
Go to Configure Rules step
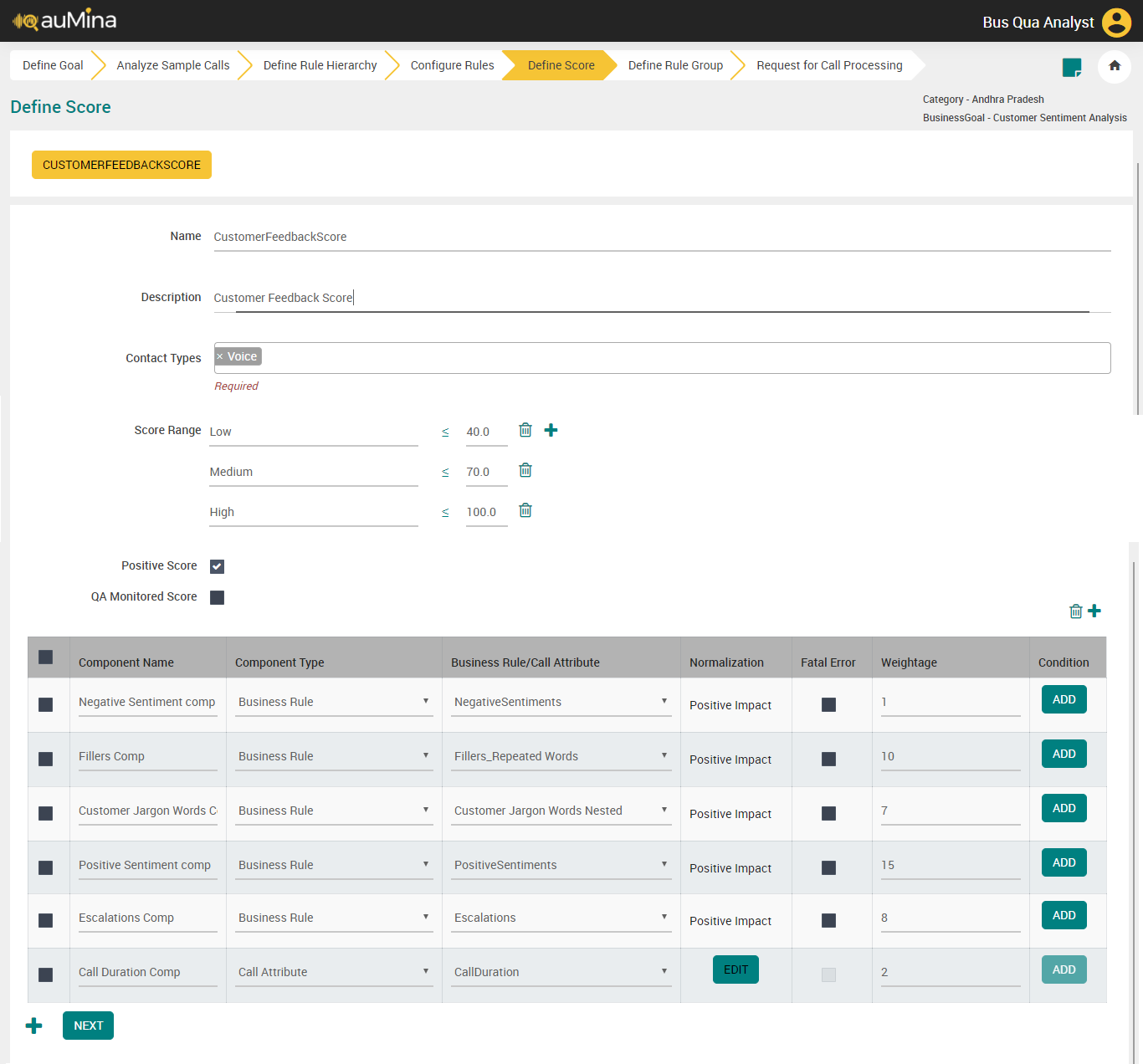[453, 65]
